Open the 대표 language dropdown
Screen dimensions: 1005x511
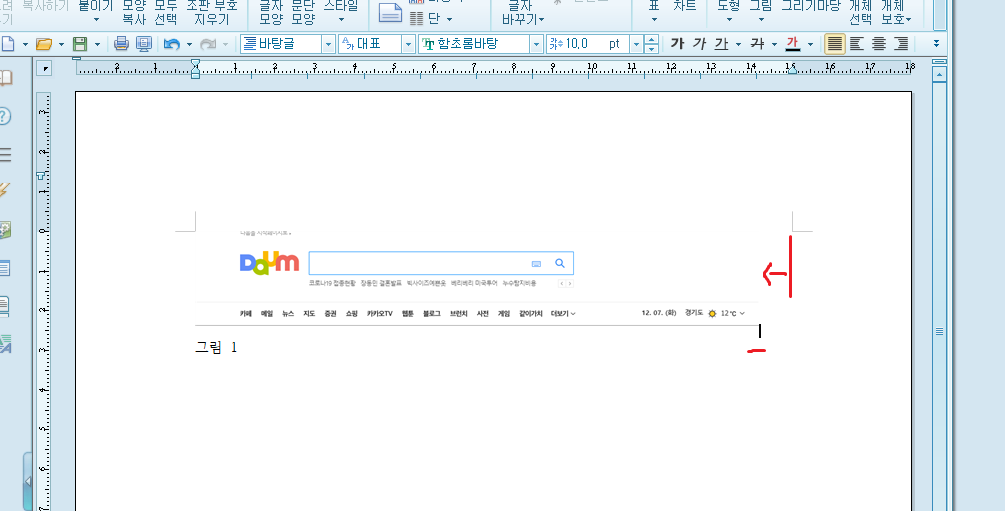(408, 44)
